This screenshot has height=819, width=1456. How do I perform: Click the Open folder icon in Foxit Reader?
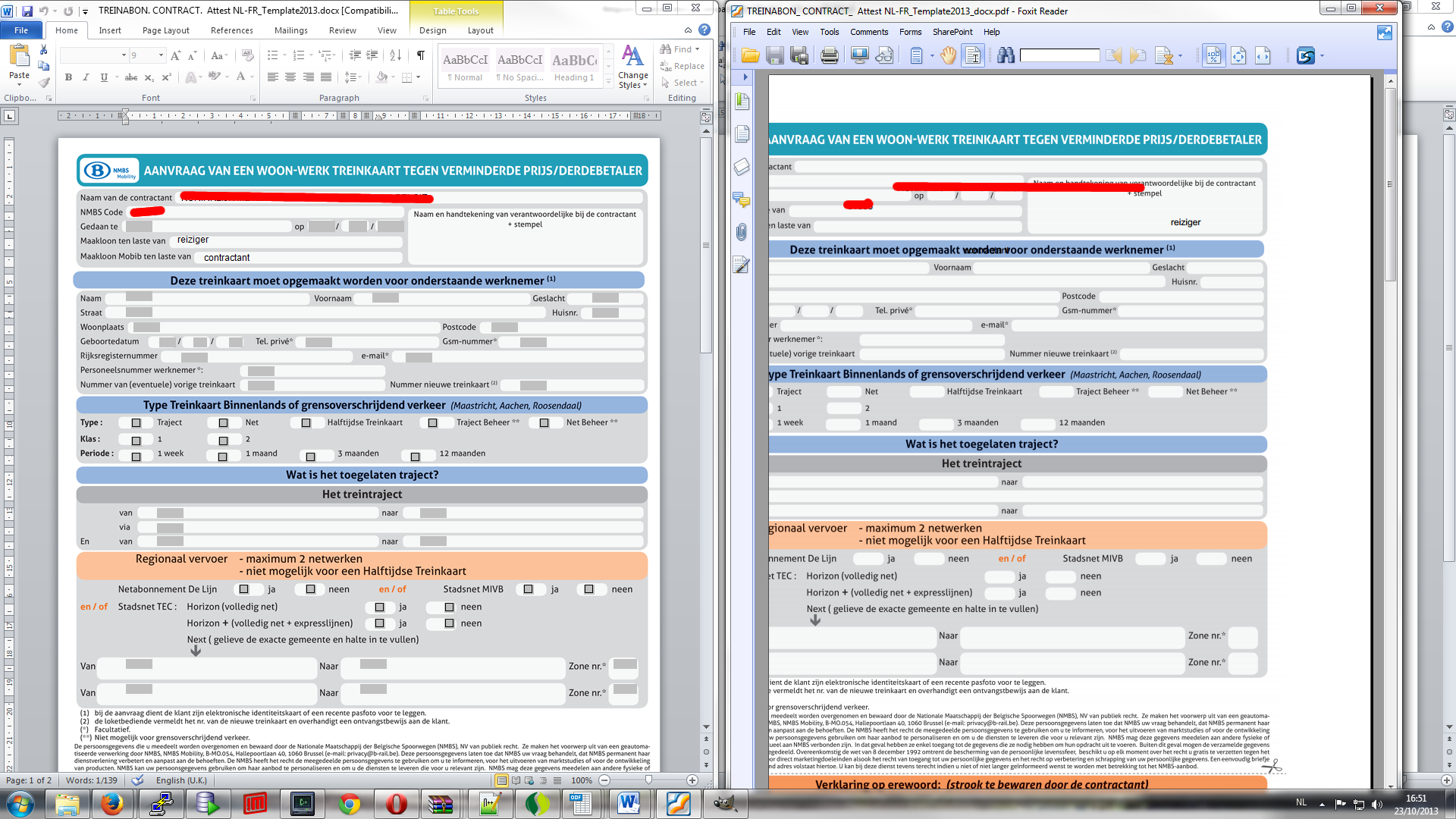[751, 55]
